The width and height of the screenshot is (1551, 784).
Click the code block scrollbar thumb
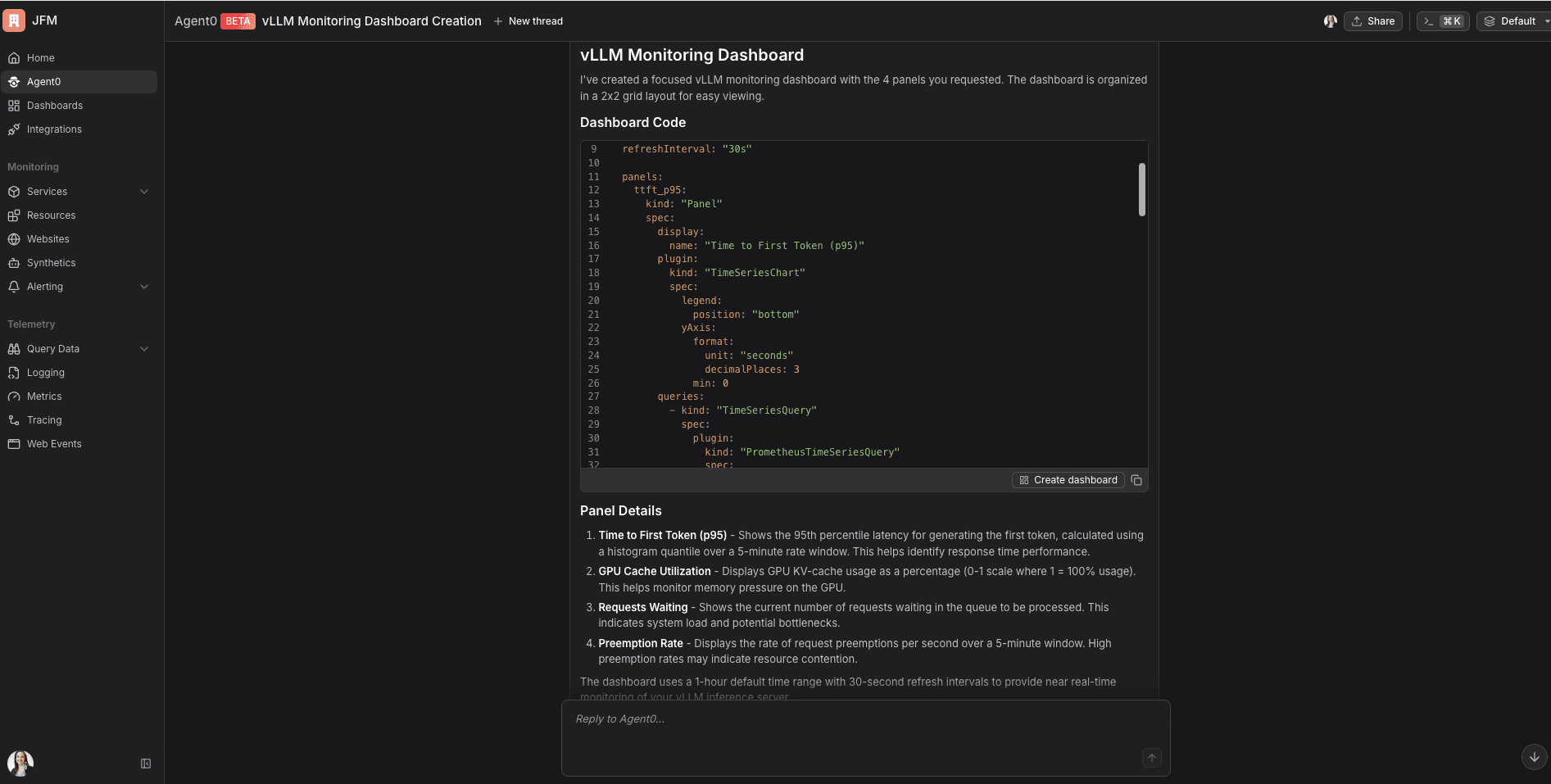click(x=1142, y=189)
